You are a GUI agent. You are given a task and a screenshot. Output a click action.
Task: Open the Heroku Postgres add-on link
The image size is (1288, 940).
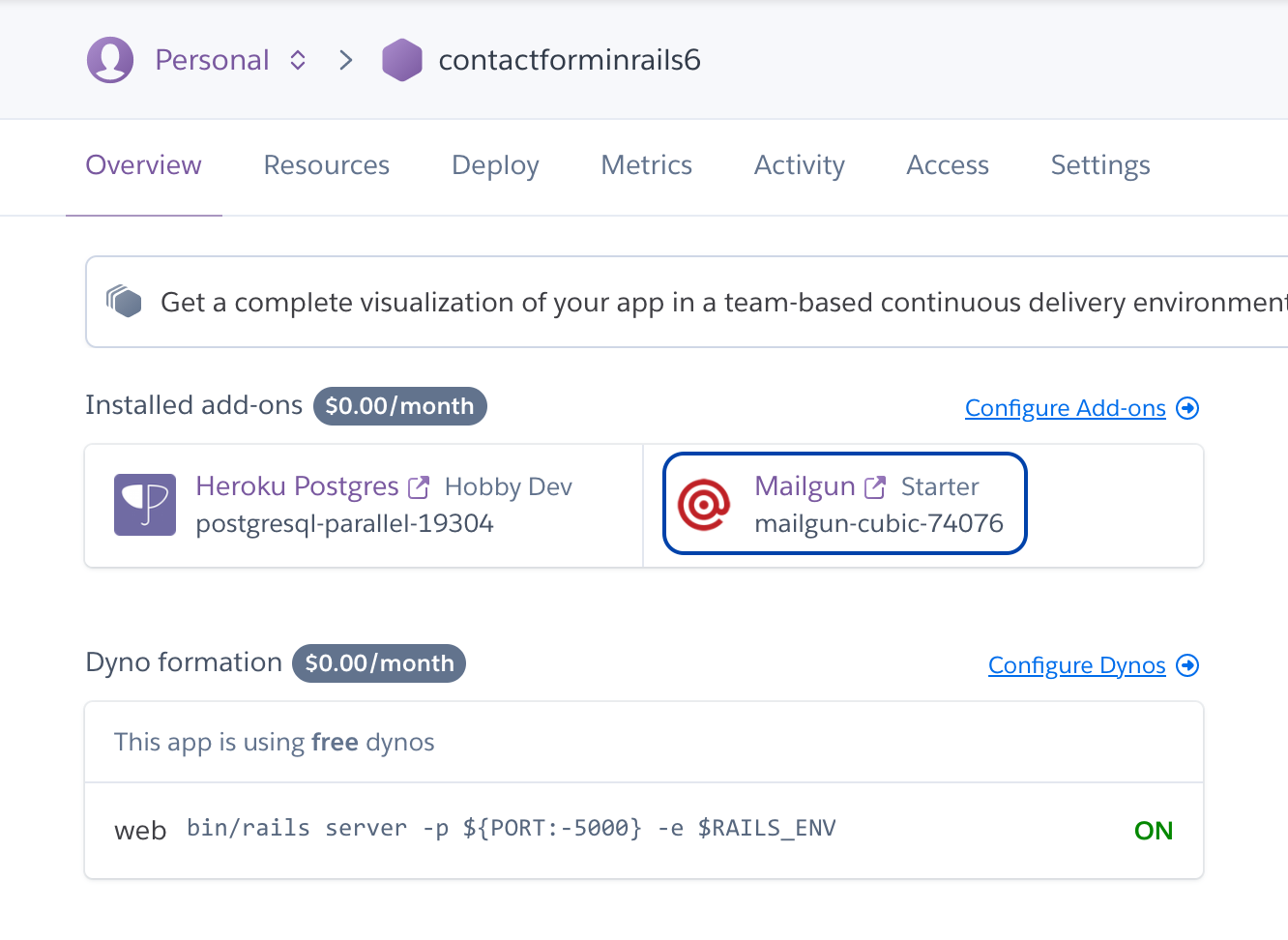(297, 486)
